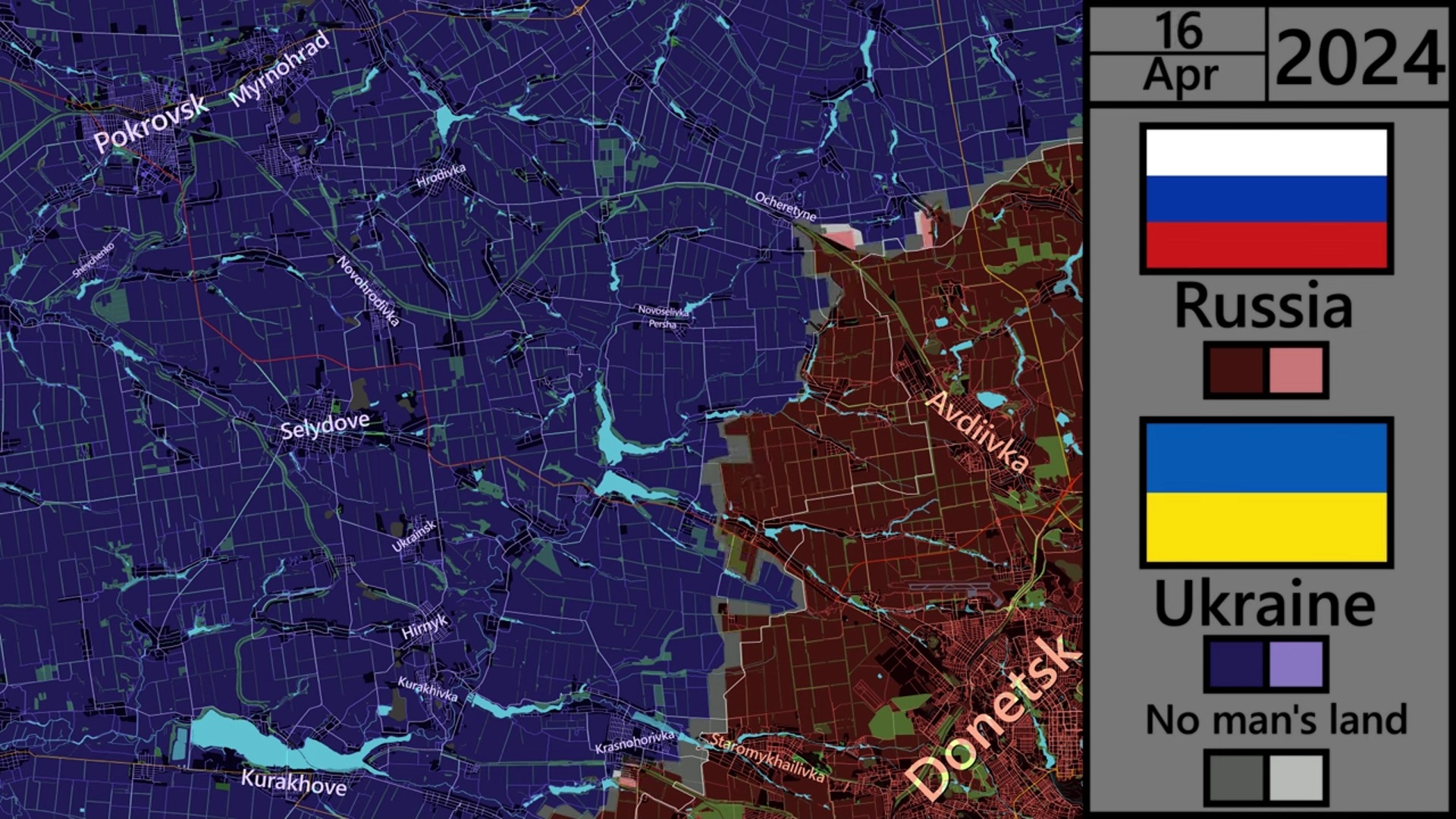Click the day number 16
The width and height of the screenshot is (1456, 819).
point(1178,31)
